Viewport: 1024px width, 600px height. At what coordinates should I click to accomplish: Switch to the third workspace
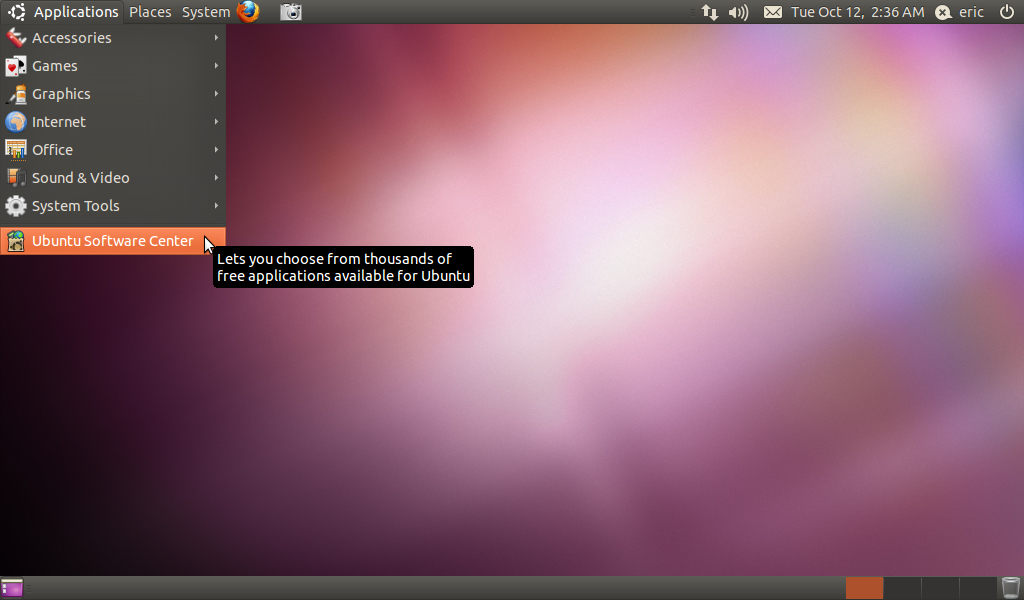pyautogui.click(x=940, y=588)
